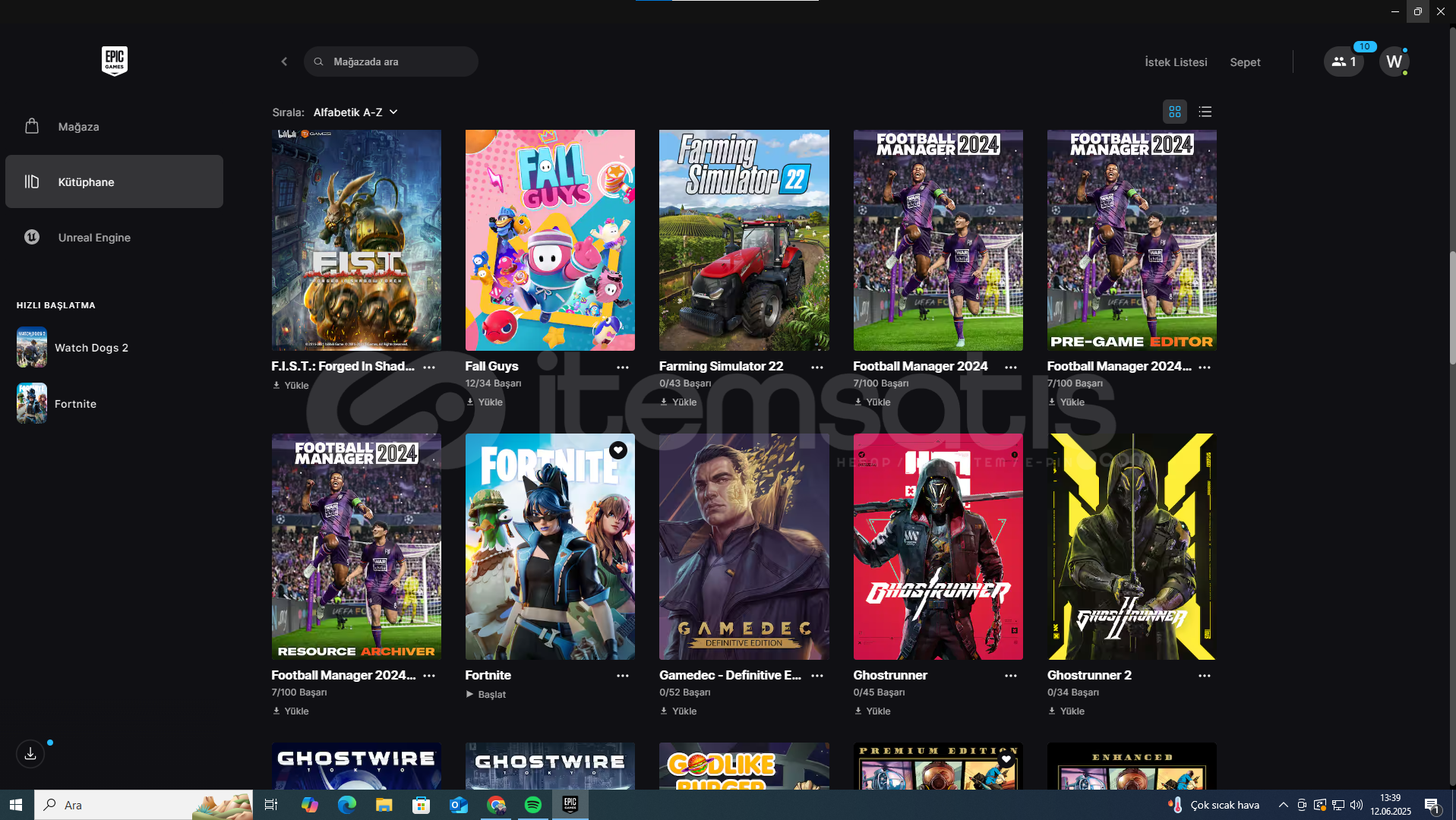Open Fall Guys cover art
1456x820 pixels.
click(x=550, y=240)
